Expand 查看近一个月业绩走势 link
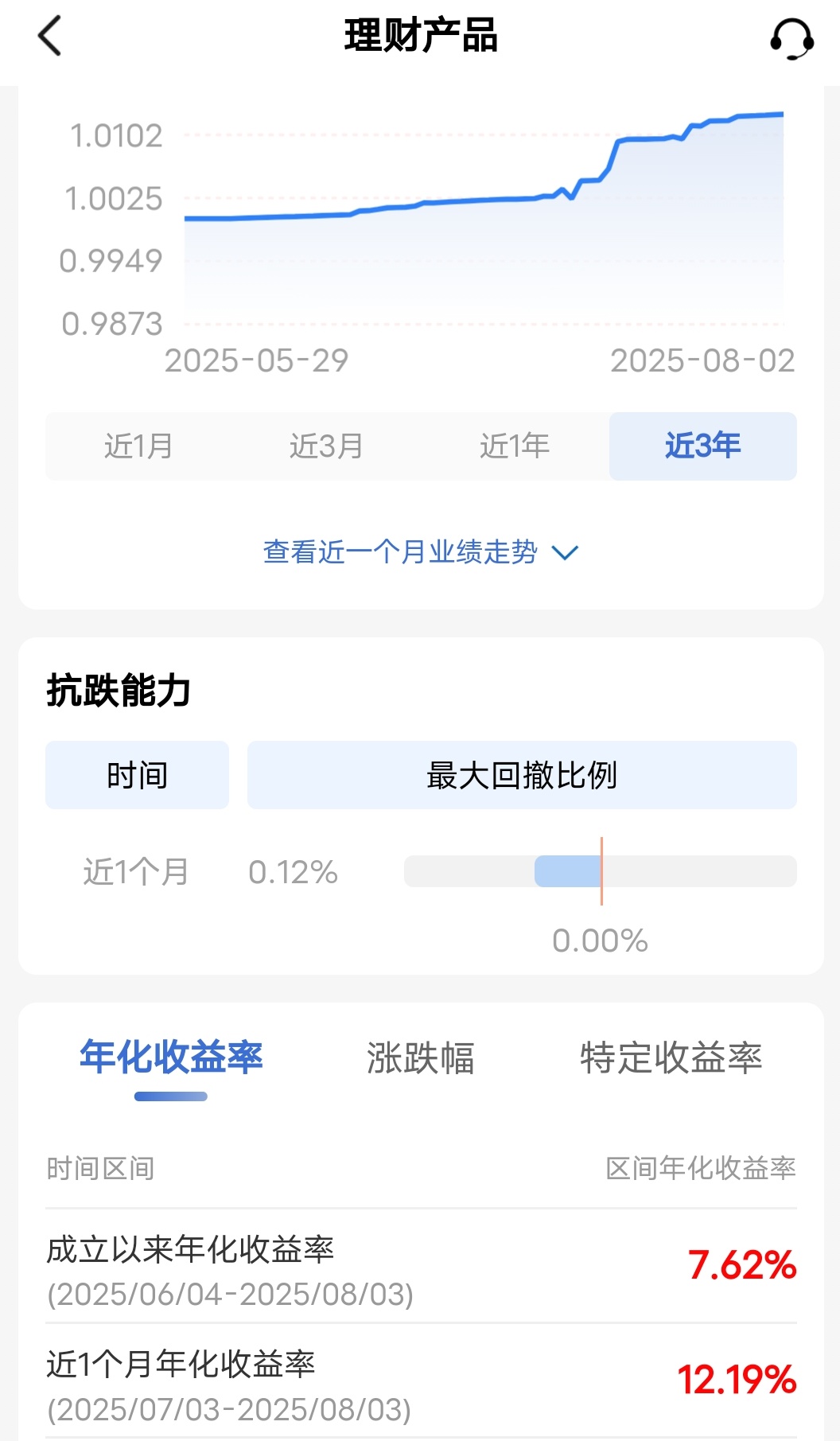Screen dimensions: 840x1441 [x=400, y=551]
